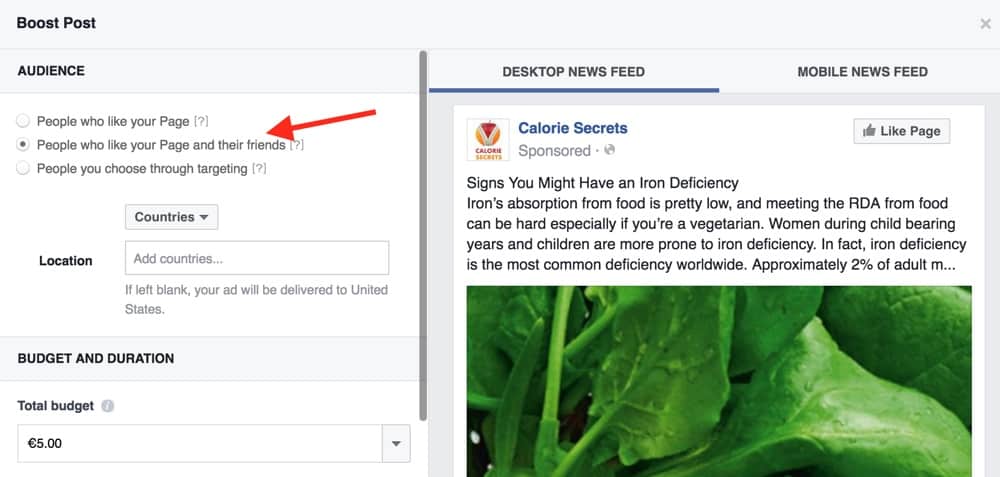Viewport: 1000px width, 477px height.
Task: Click help icon beside 'and their friends' option
Action: tap(296, 146)
